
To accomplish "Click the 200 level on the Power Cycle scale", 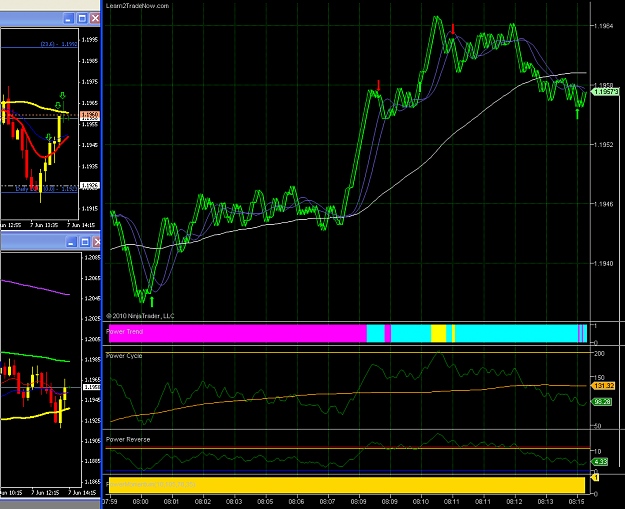I will click(599, 354).
